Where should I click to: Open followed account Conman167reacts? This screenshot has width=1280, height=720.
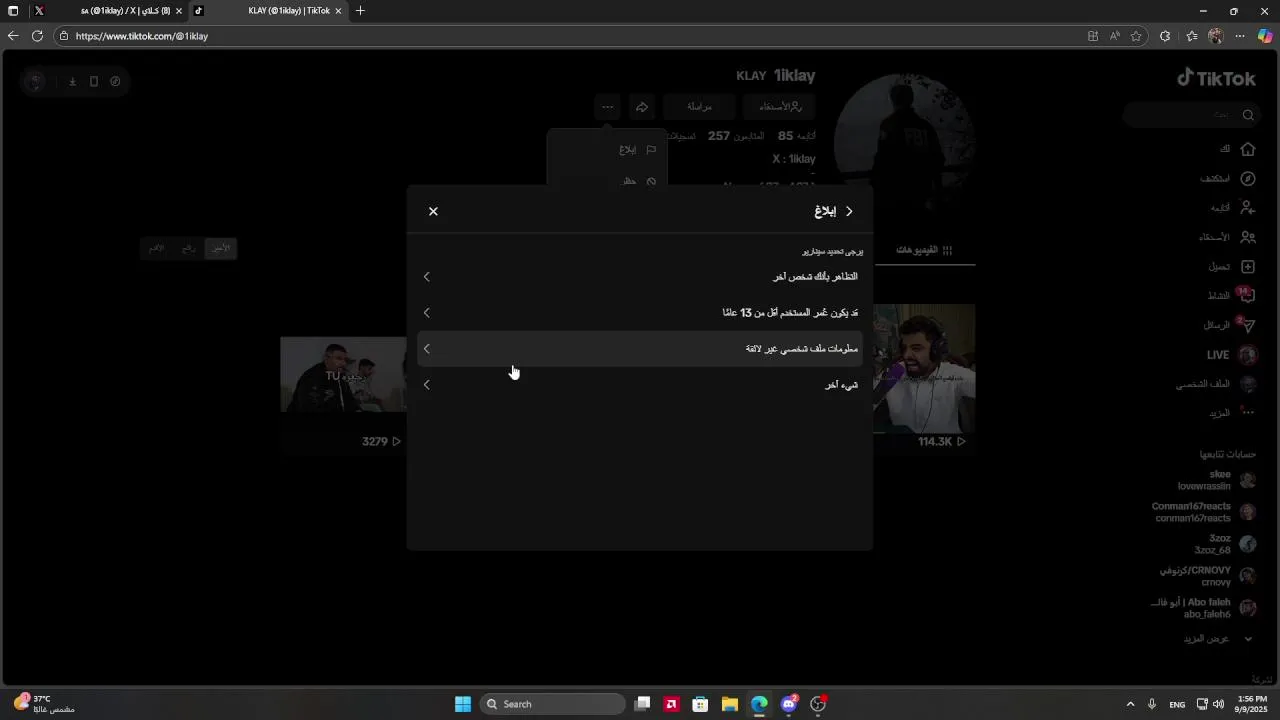1203,512
